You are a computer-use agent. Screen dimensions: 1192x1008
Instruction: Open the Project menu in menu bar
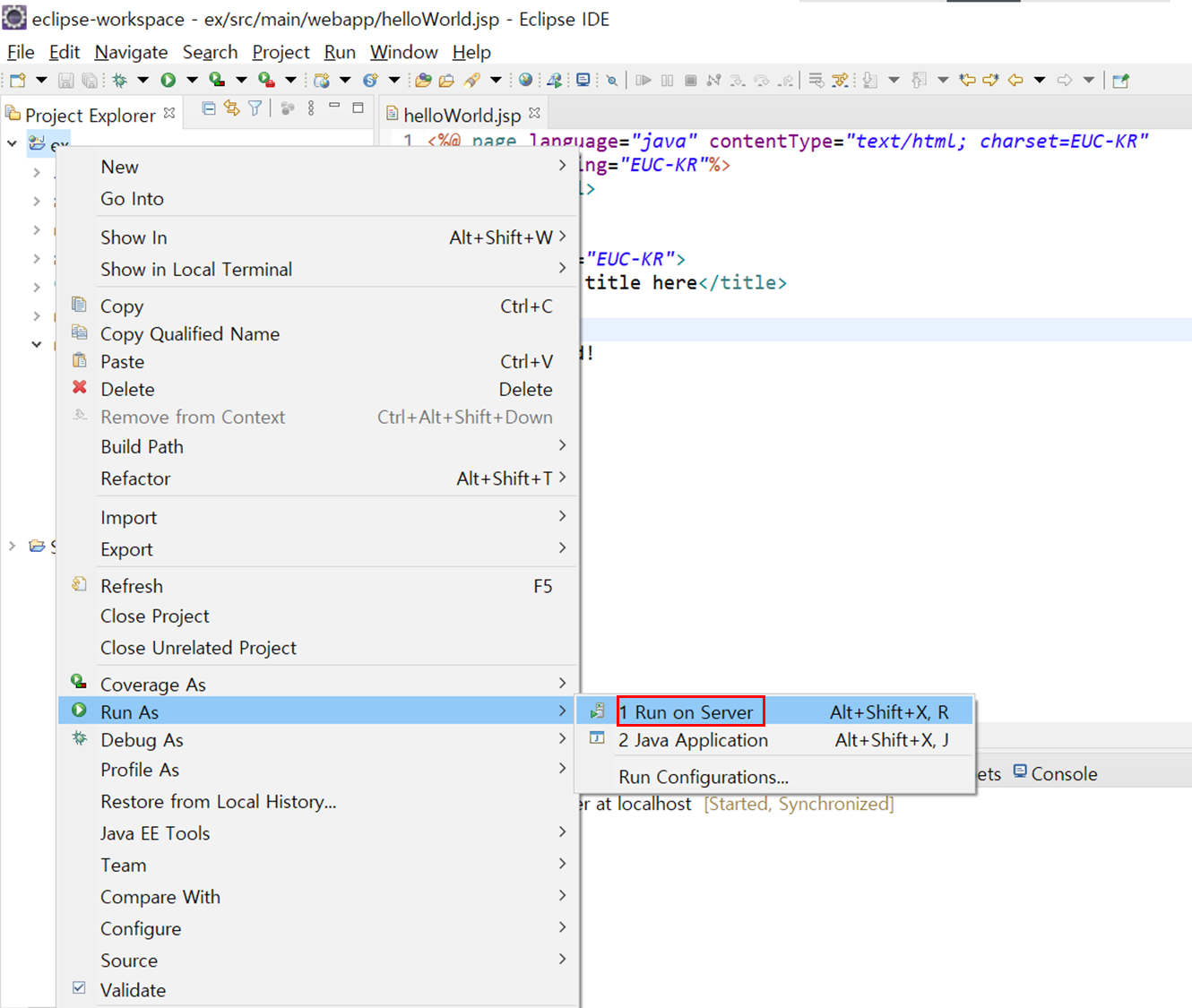click(281, 52)
